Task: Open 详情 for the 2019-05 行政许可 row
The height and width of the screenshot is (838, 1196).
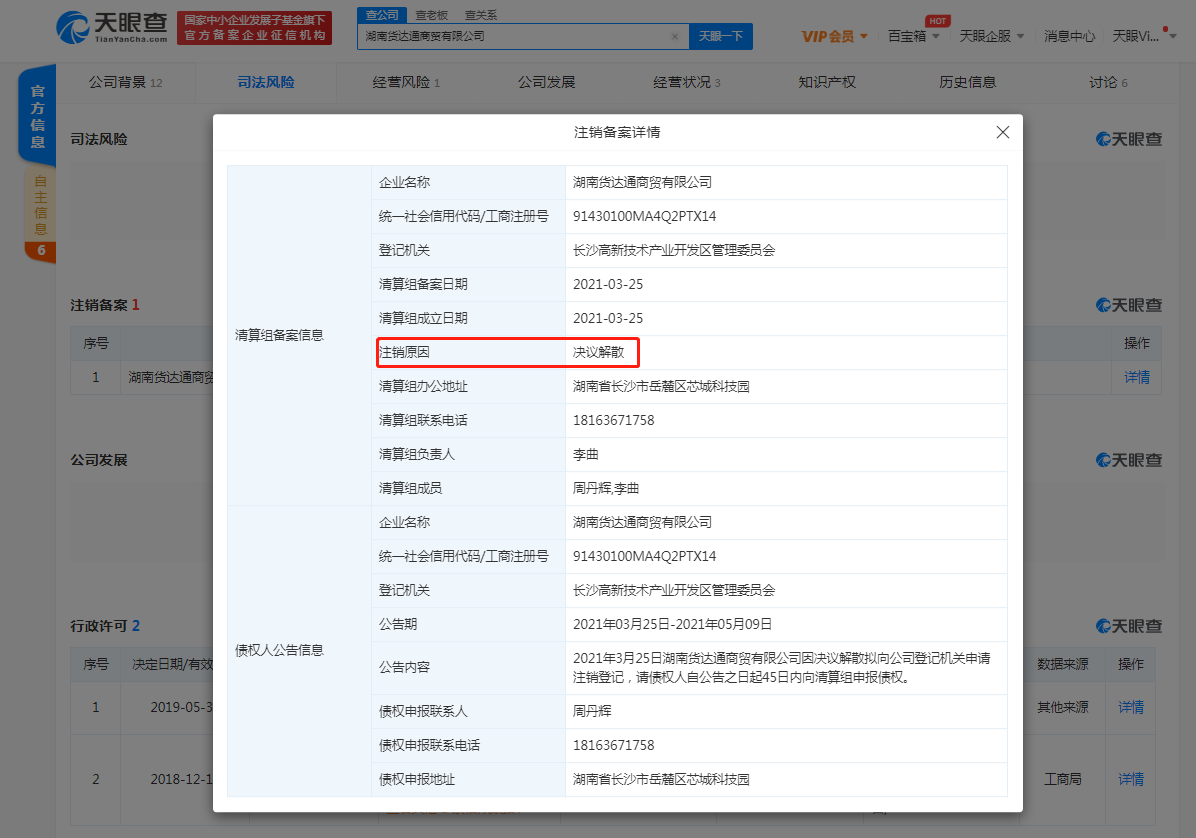Action: (1131, 707)
